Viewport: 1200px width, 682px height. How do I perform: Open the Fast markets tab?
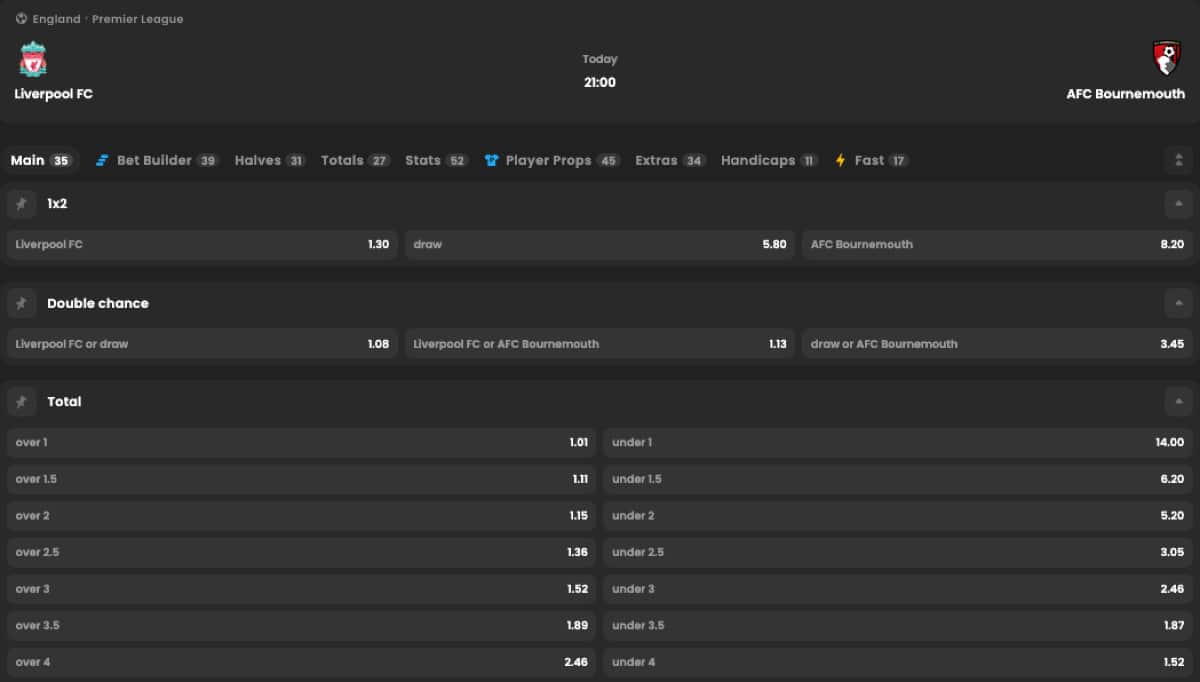(x=872, y=160)
